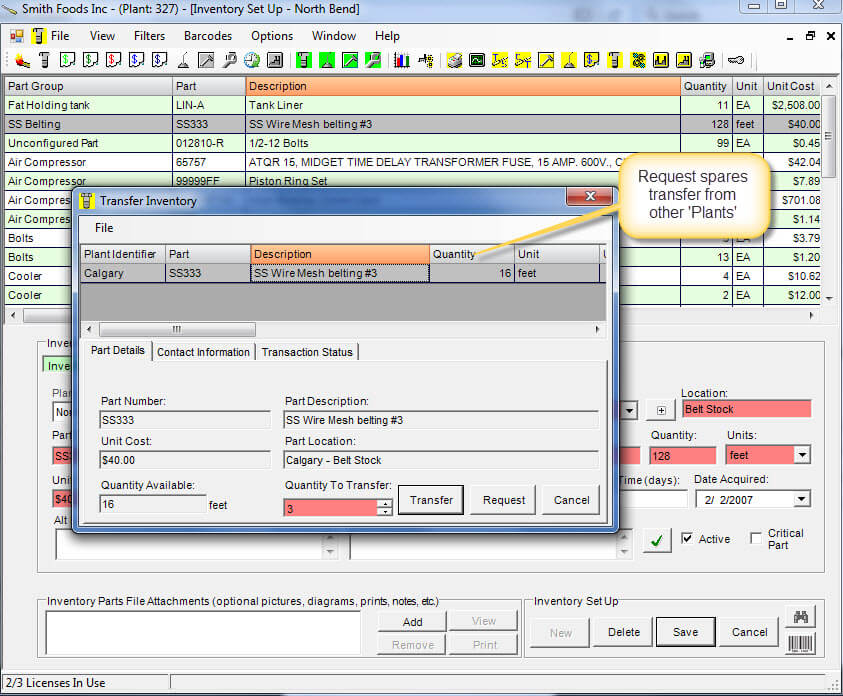Click Delete in Inventory Set Up

(624, 632)
